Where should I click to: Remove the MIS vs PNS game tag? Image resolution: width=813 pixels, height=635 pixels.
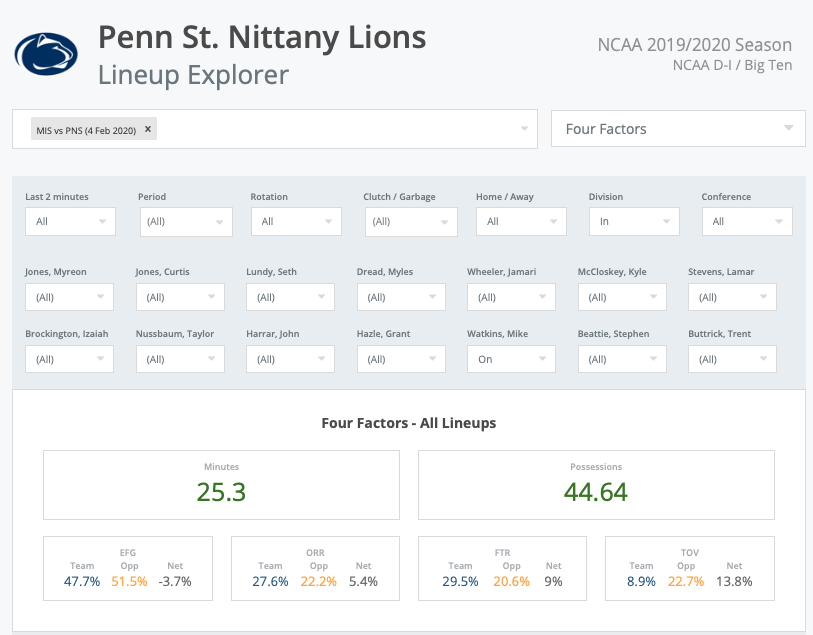148,129
